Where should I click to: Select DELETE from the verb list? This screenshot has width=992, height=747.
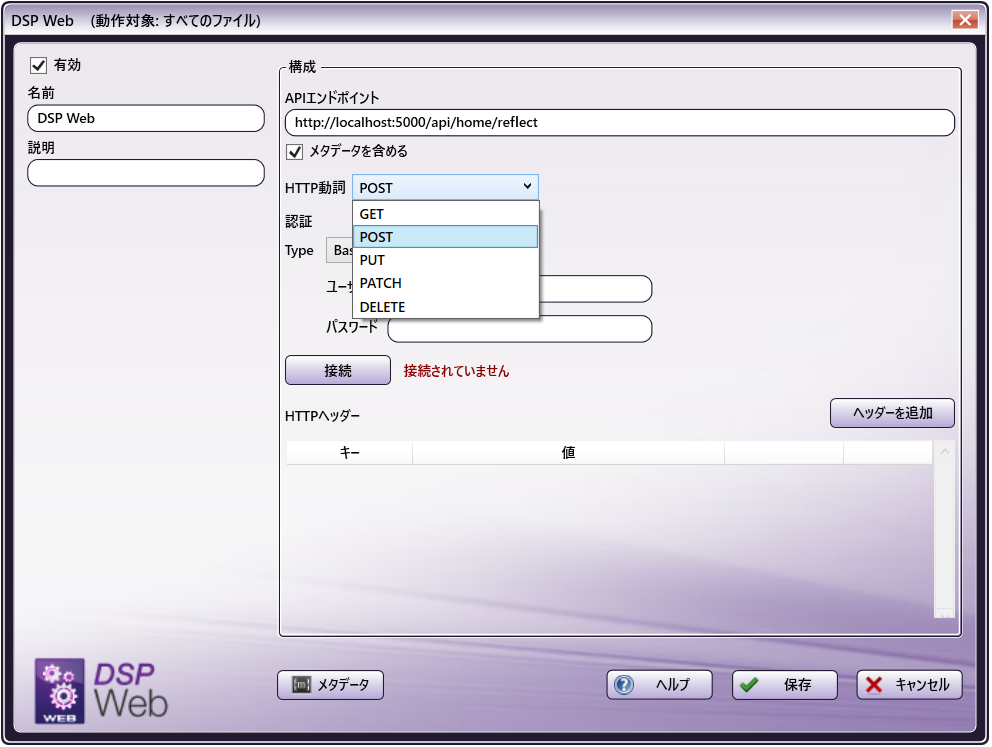click(446, 307)
